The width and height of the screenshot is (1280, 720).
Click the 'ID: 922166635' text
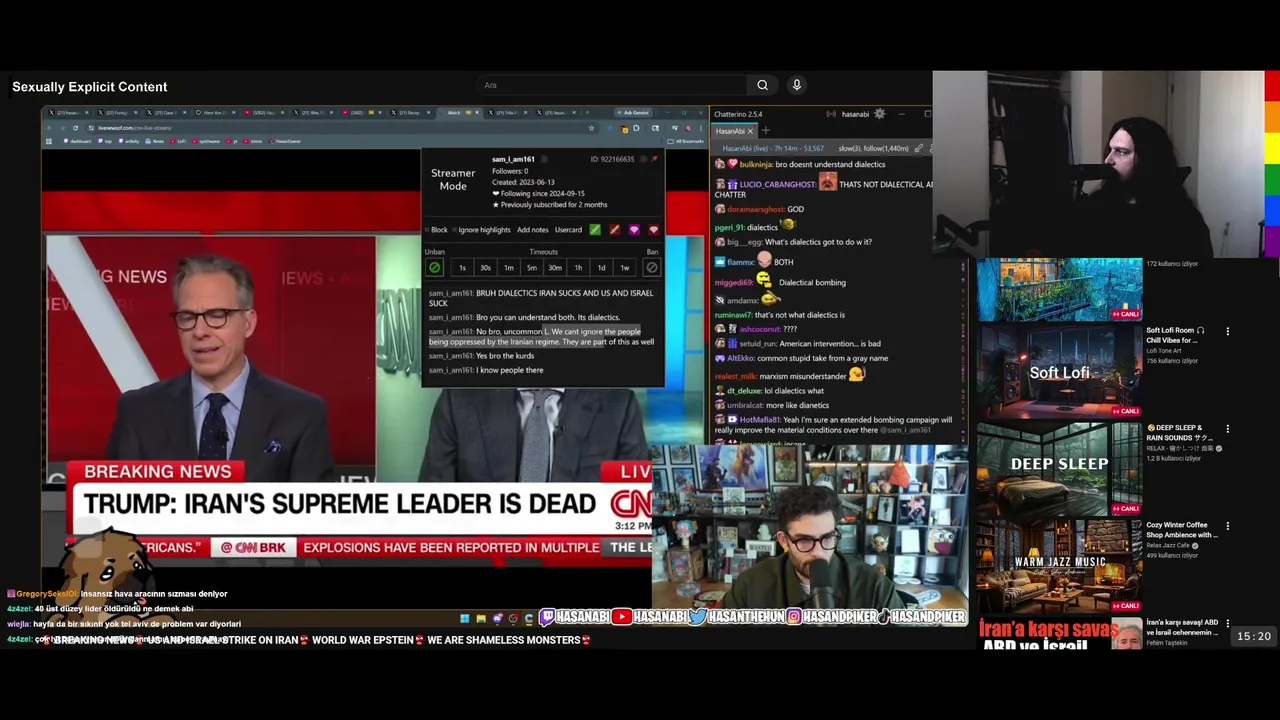(x=612, y=159)
